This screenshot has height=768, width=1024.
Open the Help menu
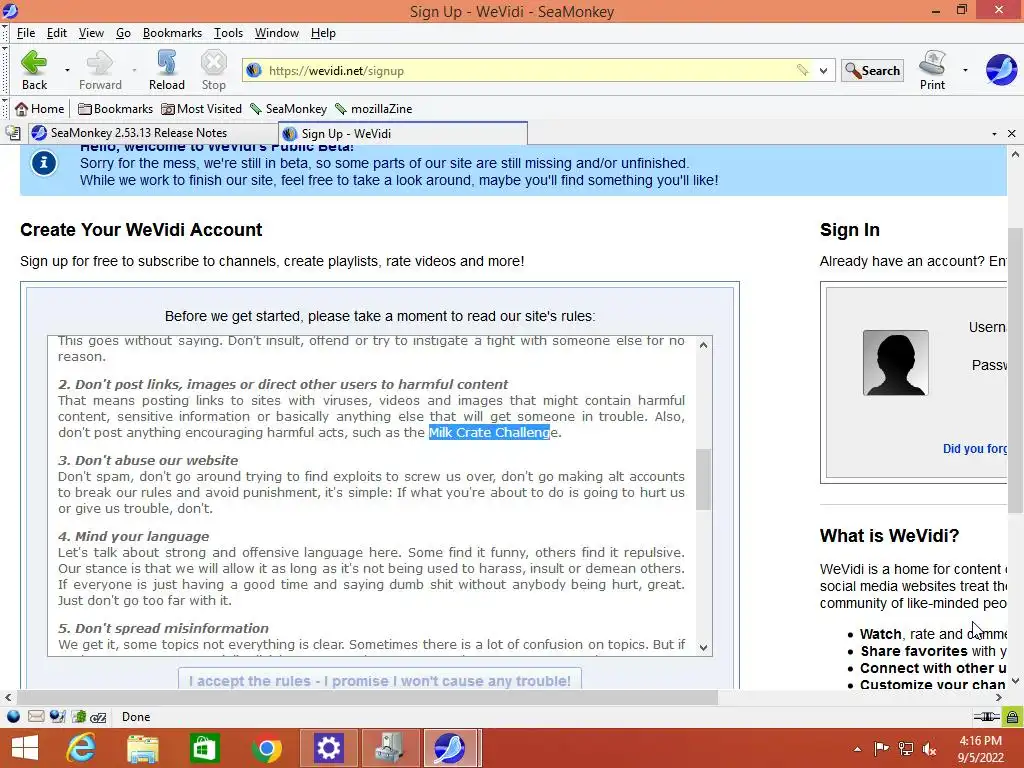pos(323,33)
